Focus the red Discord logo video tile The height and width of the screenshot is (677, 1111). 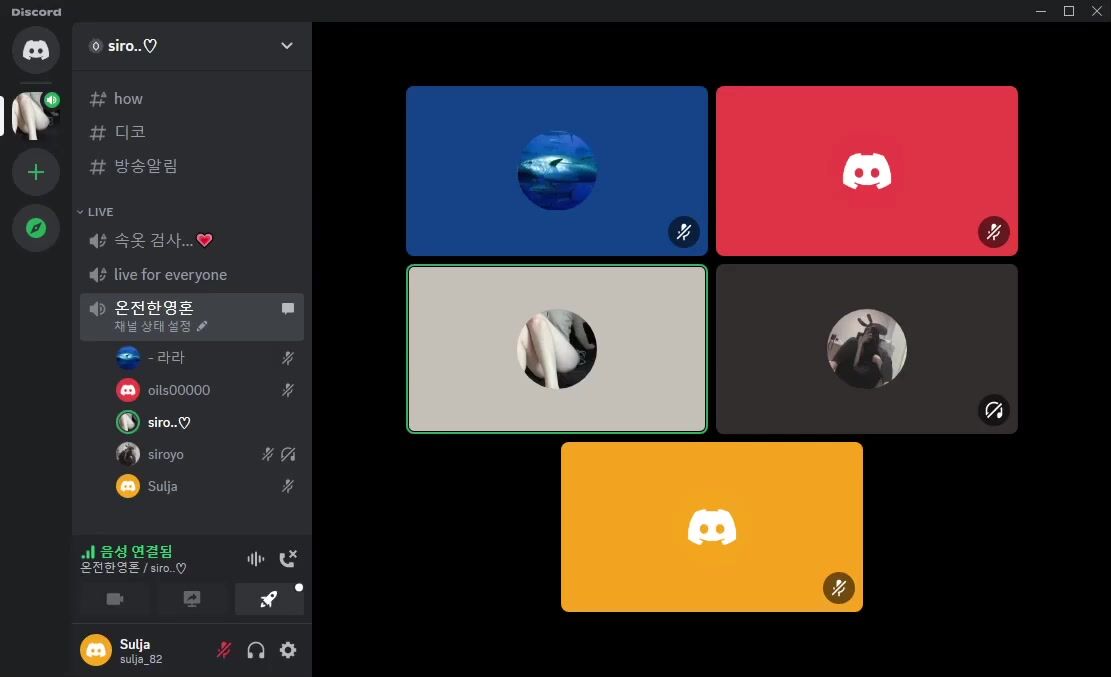[867, 171]
